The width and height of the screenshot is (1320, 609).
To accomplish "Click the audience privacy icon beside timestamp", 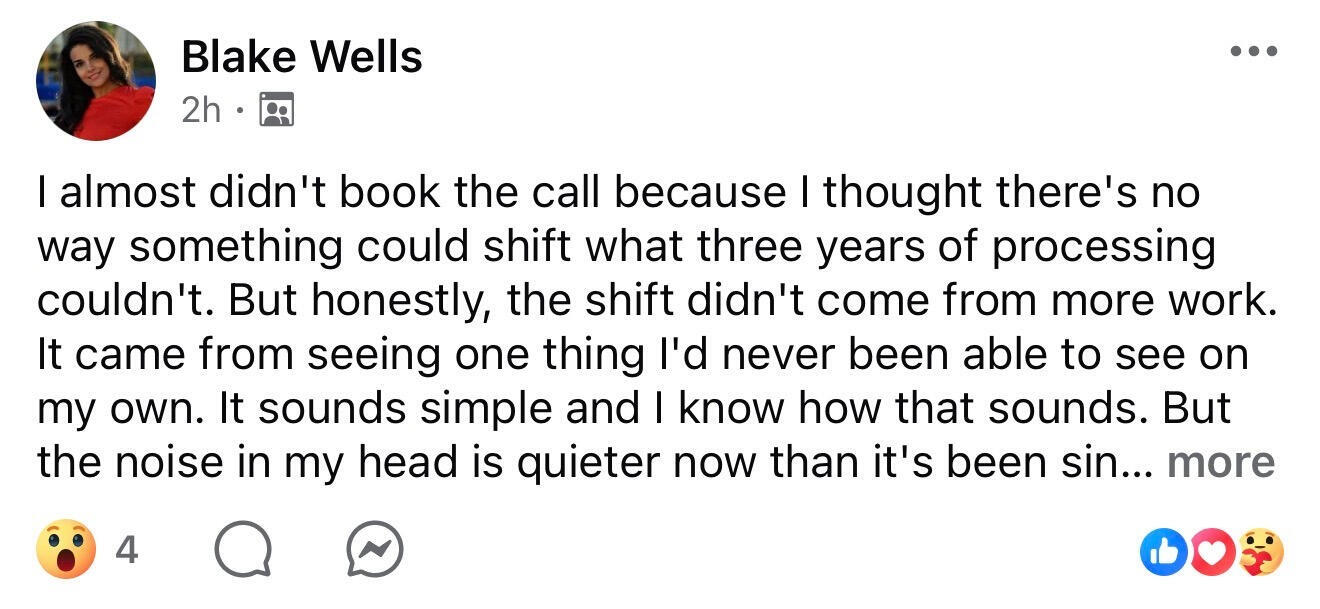I will click(276, 110).
